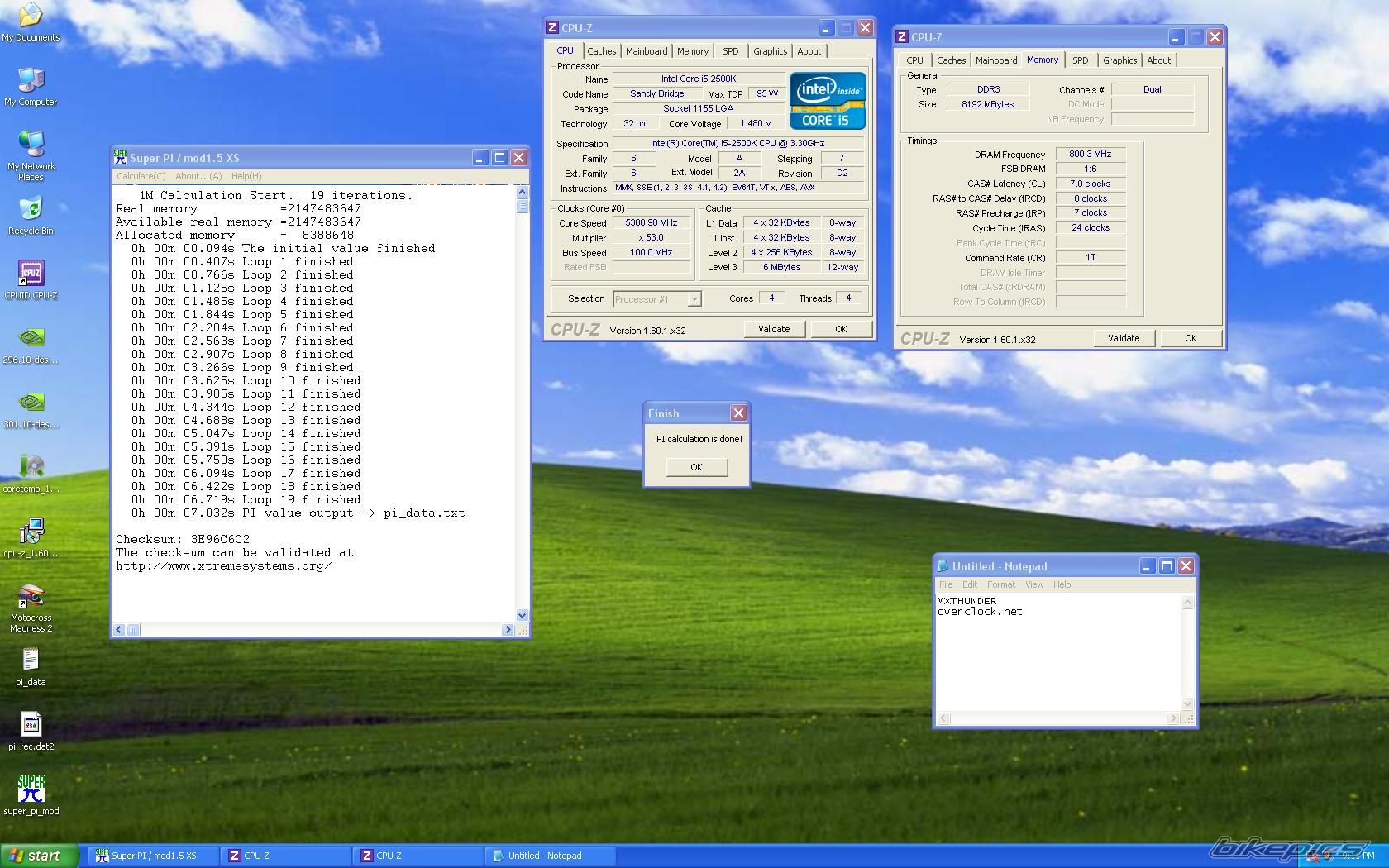The width and height of the screenshot is (1389, 868).
Task: Click Validate button in CPU-Z CPU window
Action: click(773, 329)
